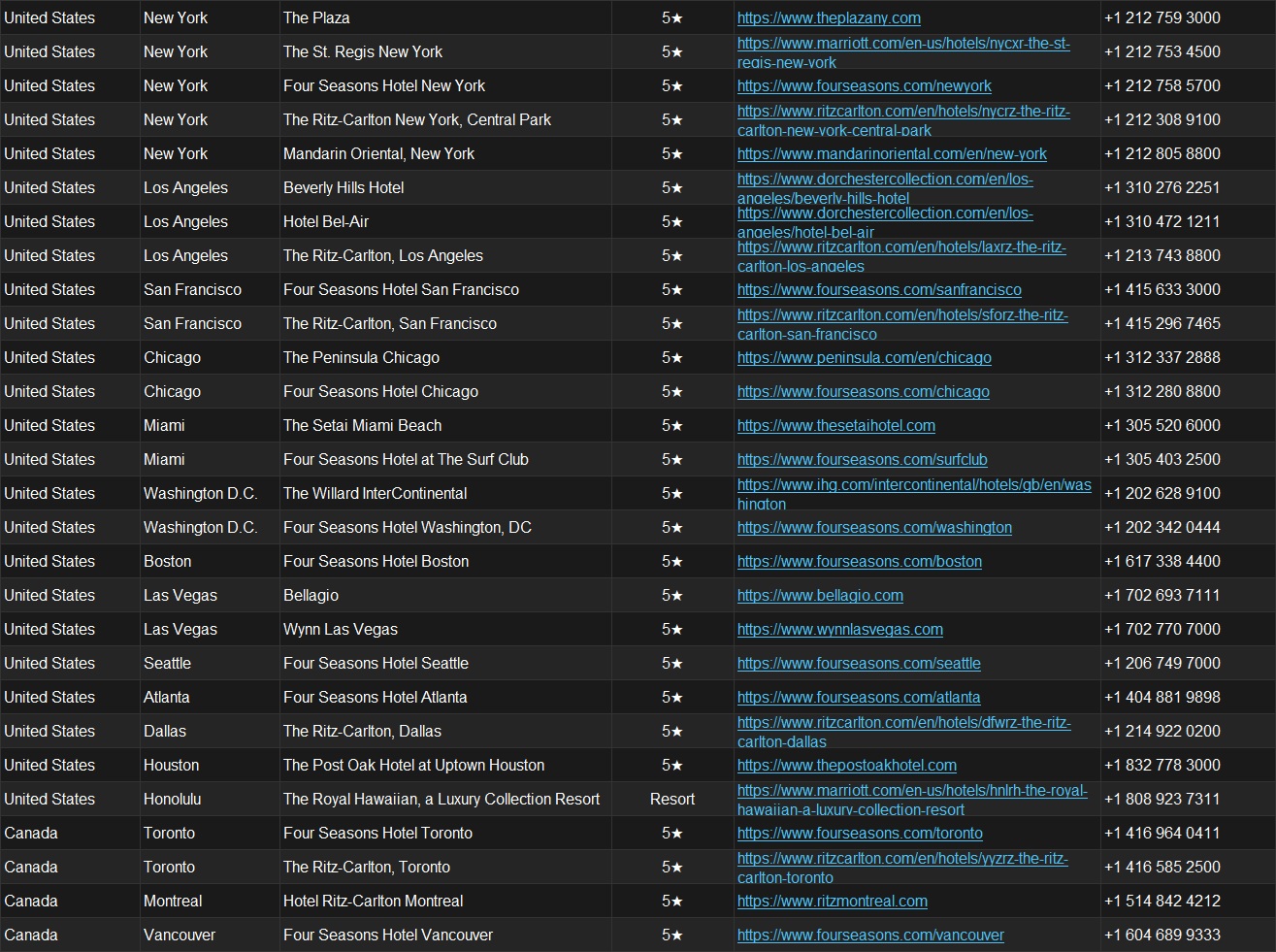Image resolution: width=1276 pixels, height=952 pixels.
Task: Click the 'The Peninsula Chicago' cell
Action: [445, 357]
